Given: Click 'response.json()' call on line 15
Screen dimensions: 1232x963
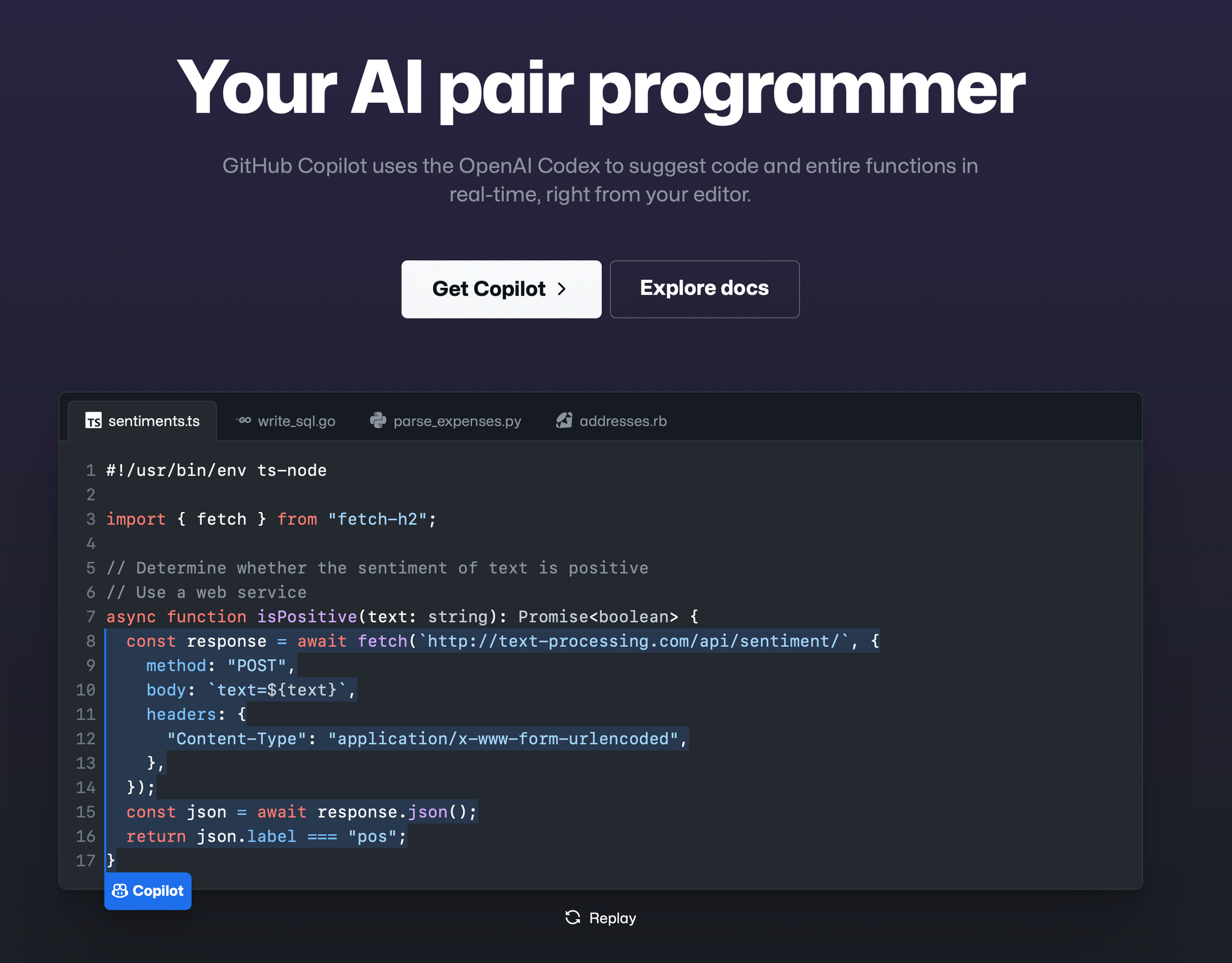Looking at the screenshot, I should coord(392,812).
